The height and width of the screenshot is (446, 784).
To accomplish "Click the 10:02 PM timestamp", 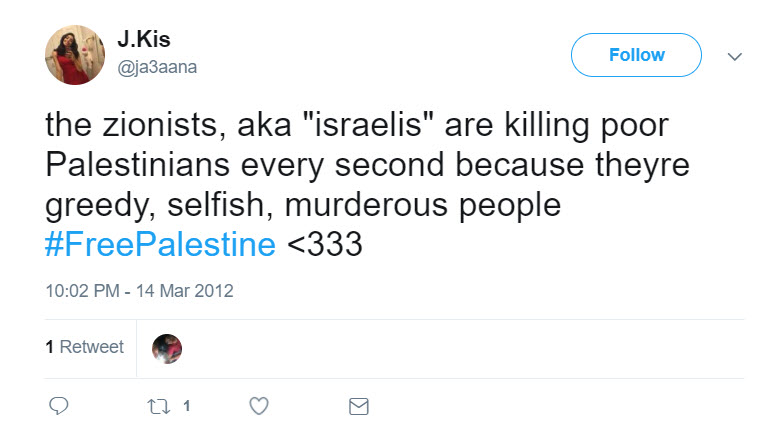I will [x=83, y=292].
